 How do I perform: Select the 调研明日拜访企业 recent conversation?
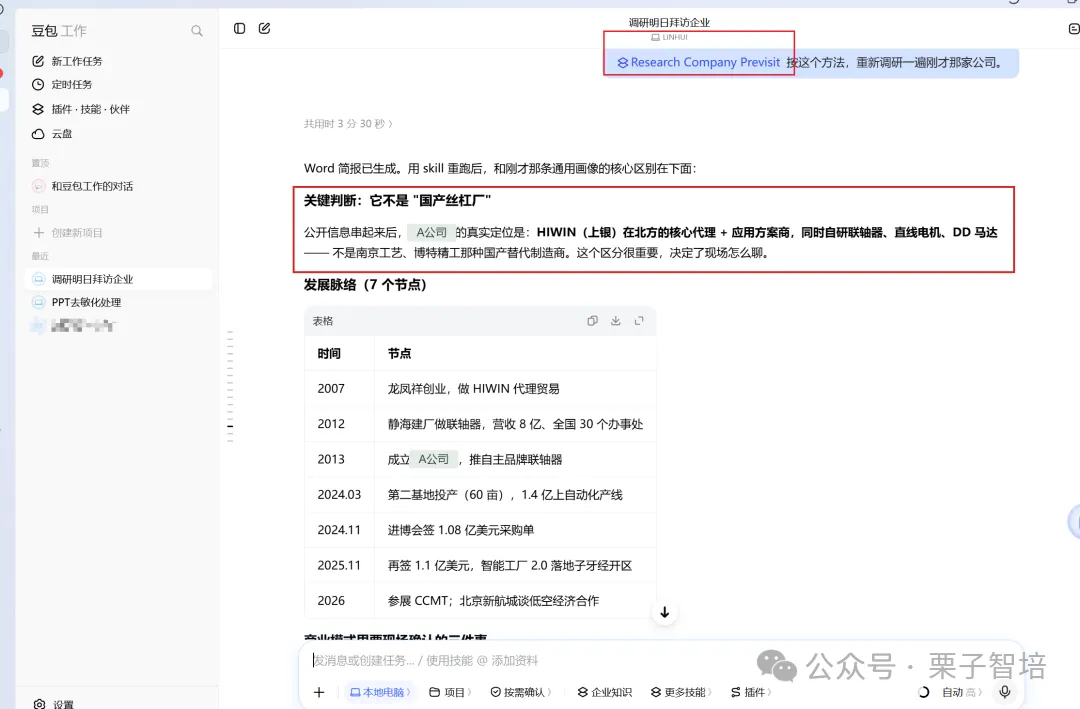118,279
